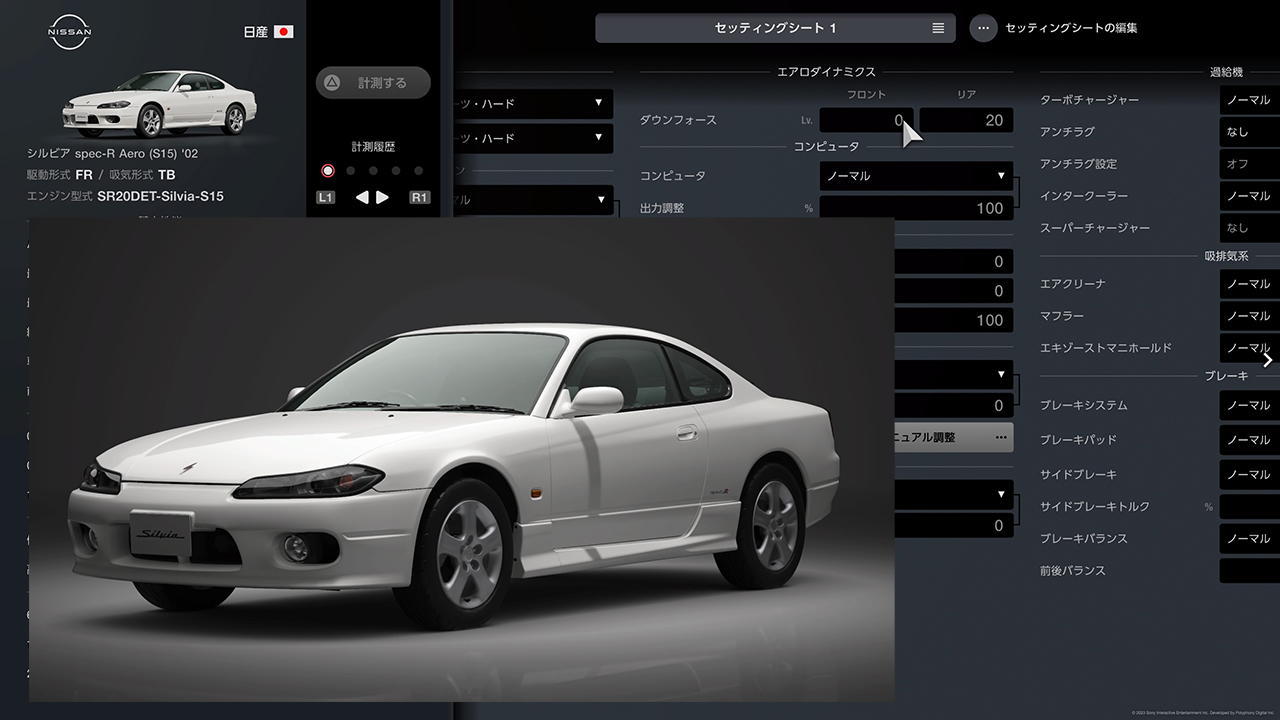1280x720 pixels.
Task: Select the 前後バランス value field
Action: [1249, 570]
